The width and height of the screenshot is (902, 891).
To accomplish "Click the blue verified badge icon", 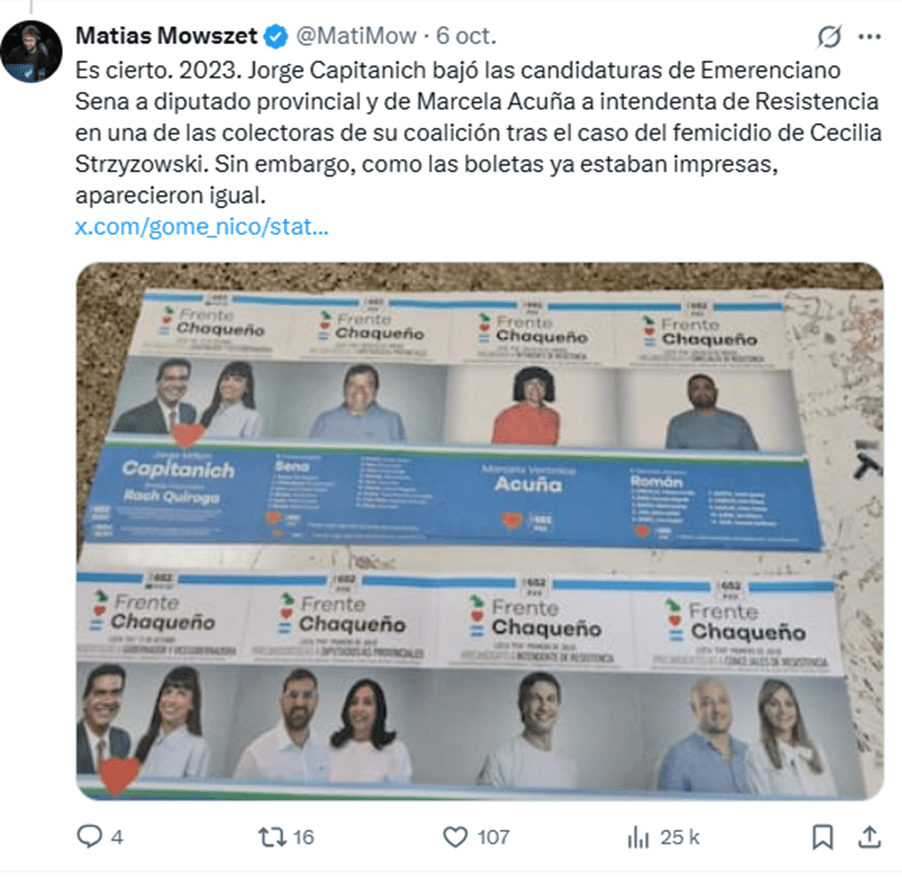I will tap(276, 36).
